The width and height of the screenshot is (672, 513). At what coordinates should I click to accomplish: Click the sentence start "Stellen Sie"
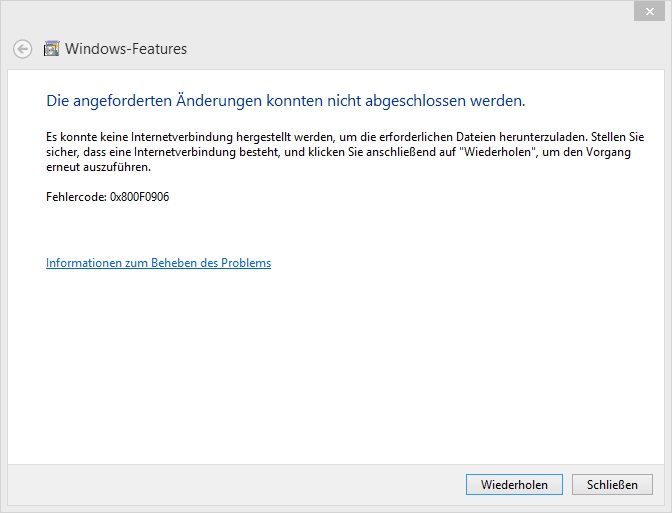click(x=618, y=137)
